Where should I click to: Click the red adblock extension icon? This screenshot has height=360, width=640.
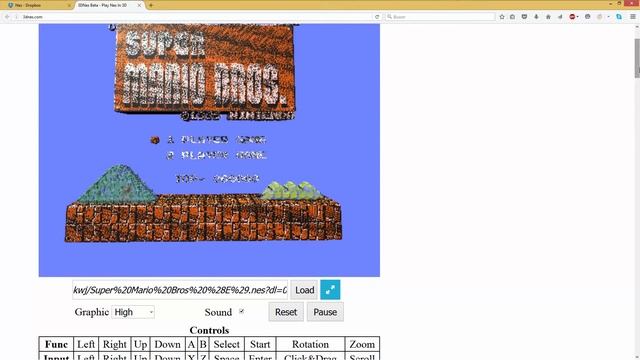573,17
